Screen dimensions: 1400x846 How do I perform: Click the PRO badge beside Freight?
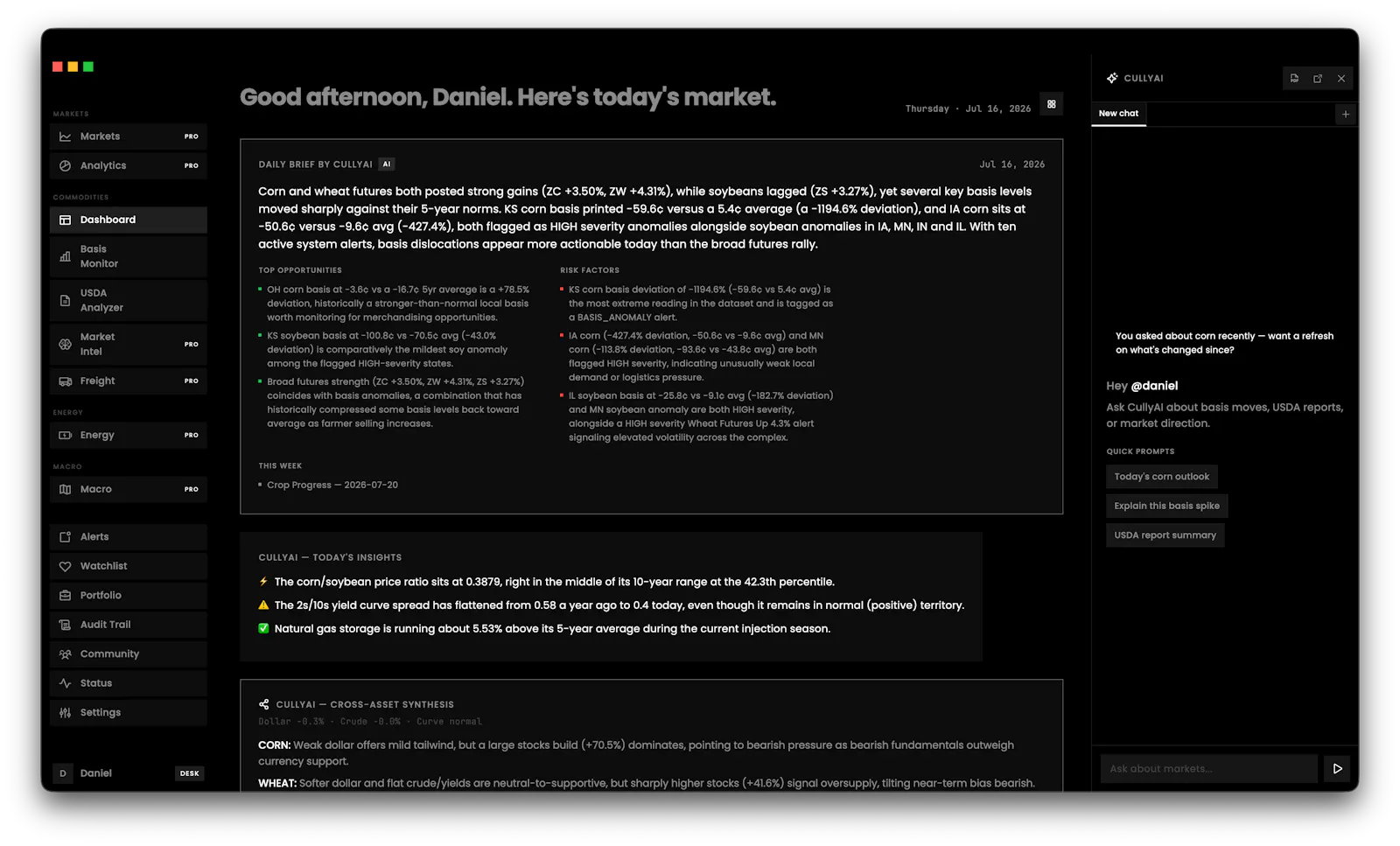click(191, 381)
